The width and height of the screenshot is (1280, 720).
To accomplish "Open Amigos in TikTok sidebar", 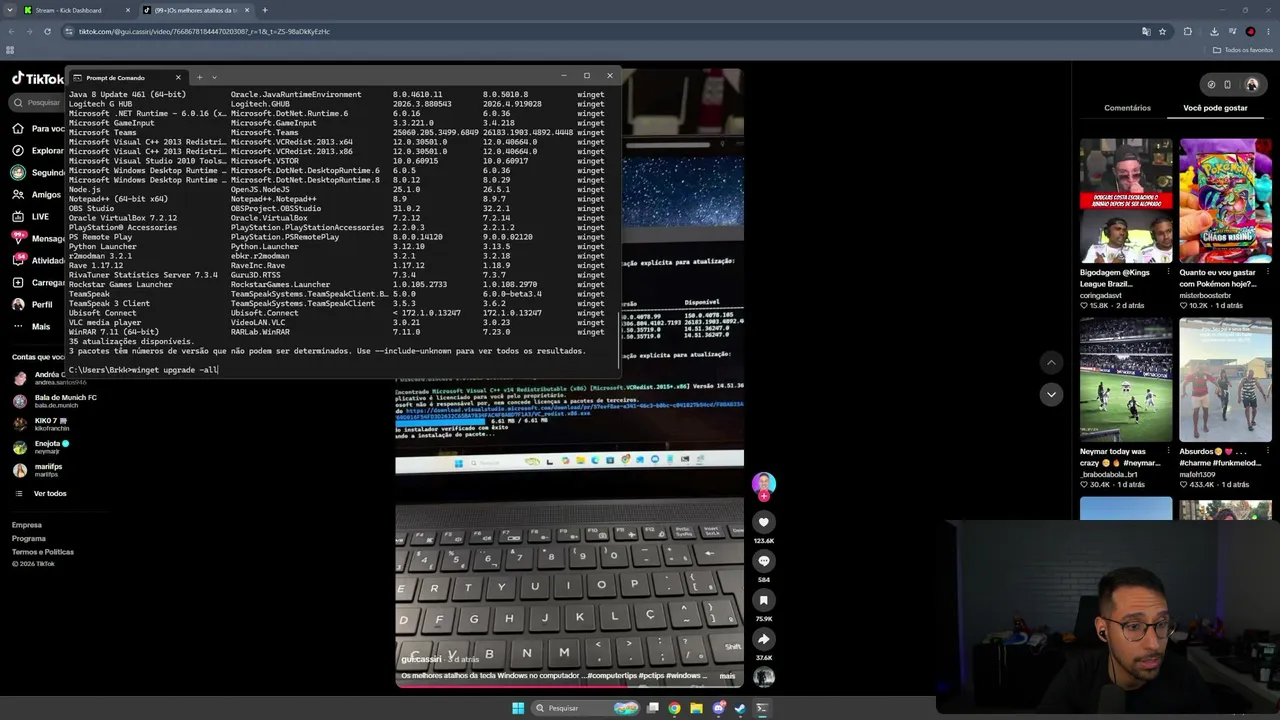I will pyautogui.click(x=37, y=195).
